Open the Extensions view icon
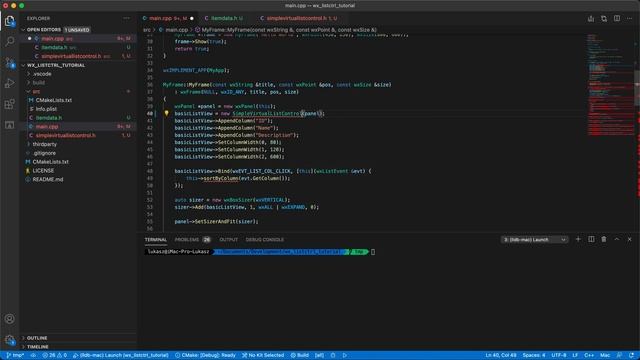This screenshot has width=640, height=360. [9, 104]
